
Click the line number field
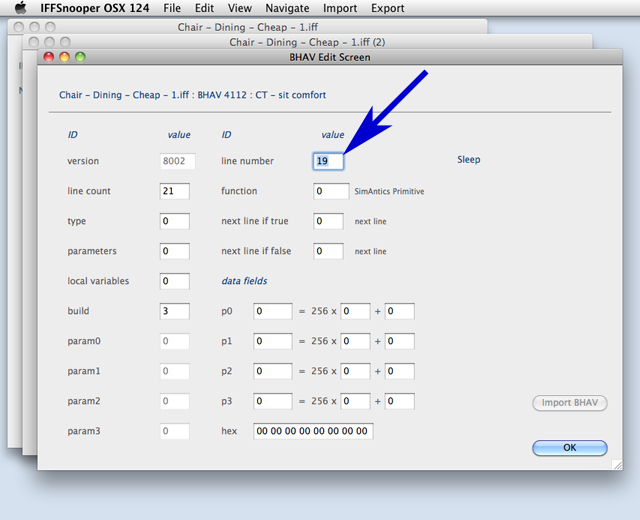(x=328, y=161)
